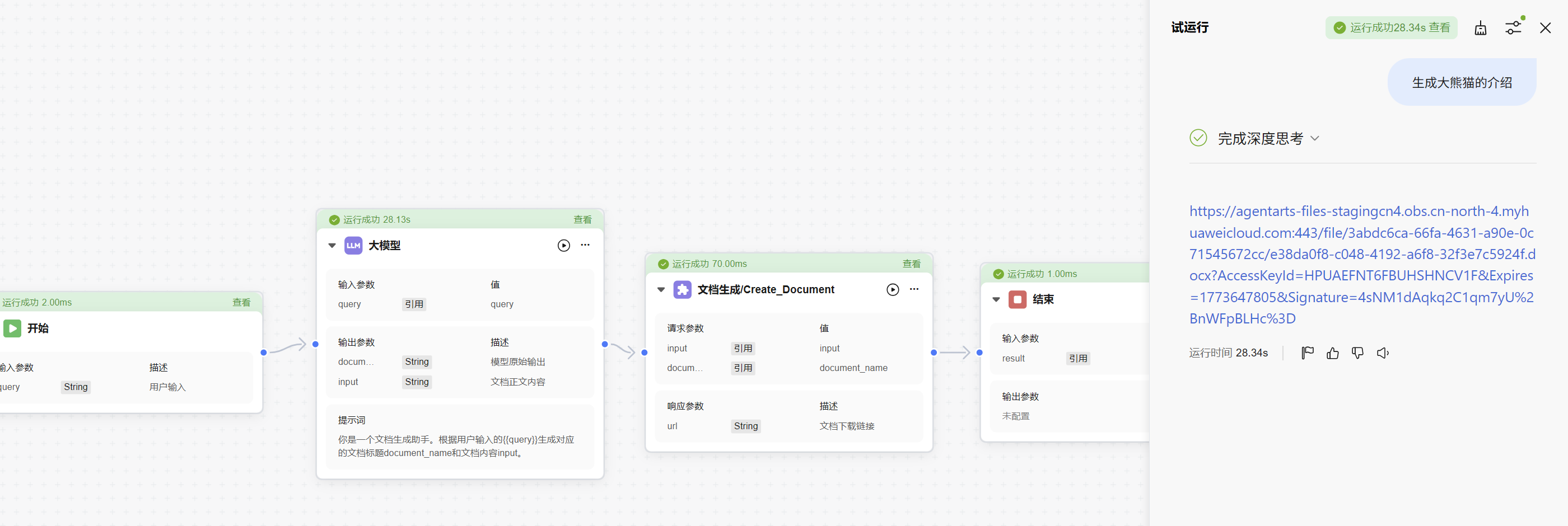Click the 运行成功28.34s 查看 badge
The image size is (1568, 526).
[x=1392, y=28]
